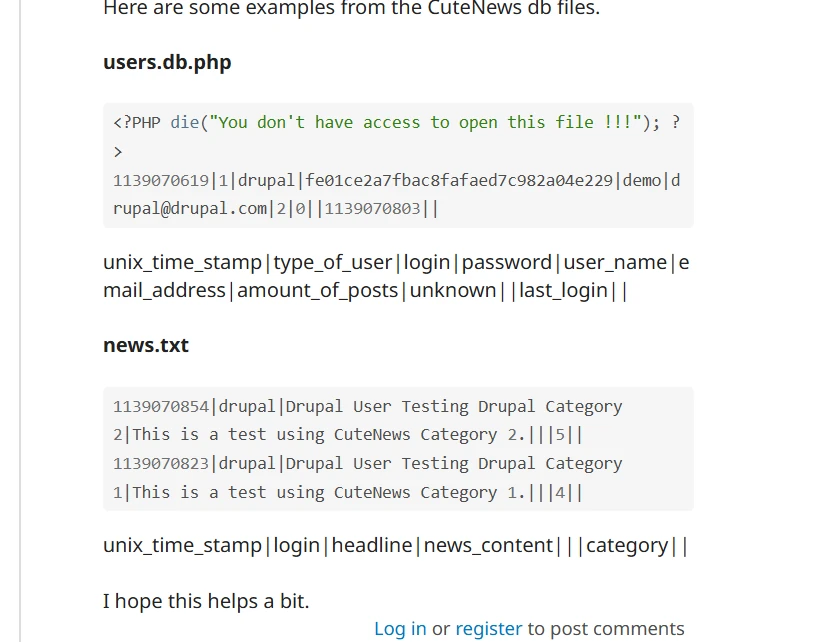The width and height of the screenshot is (832, 642).
Task: Click the unix_time_stamp|type_of_user field description
Action: (396, 262)
